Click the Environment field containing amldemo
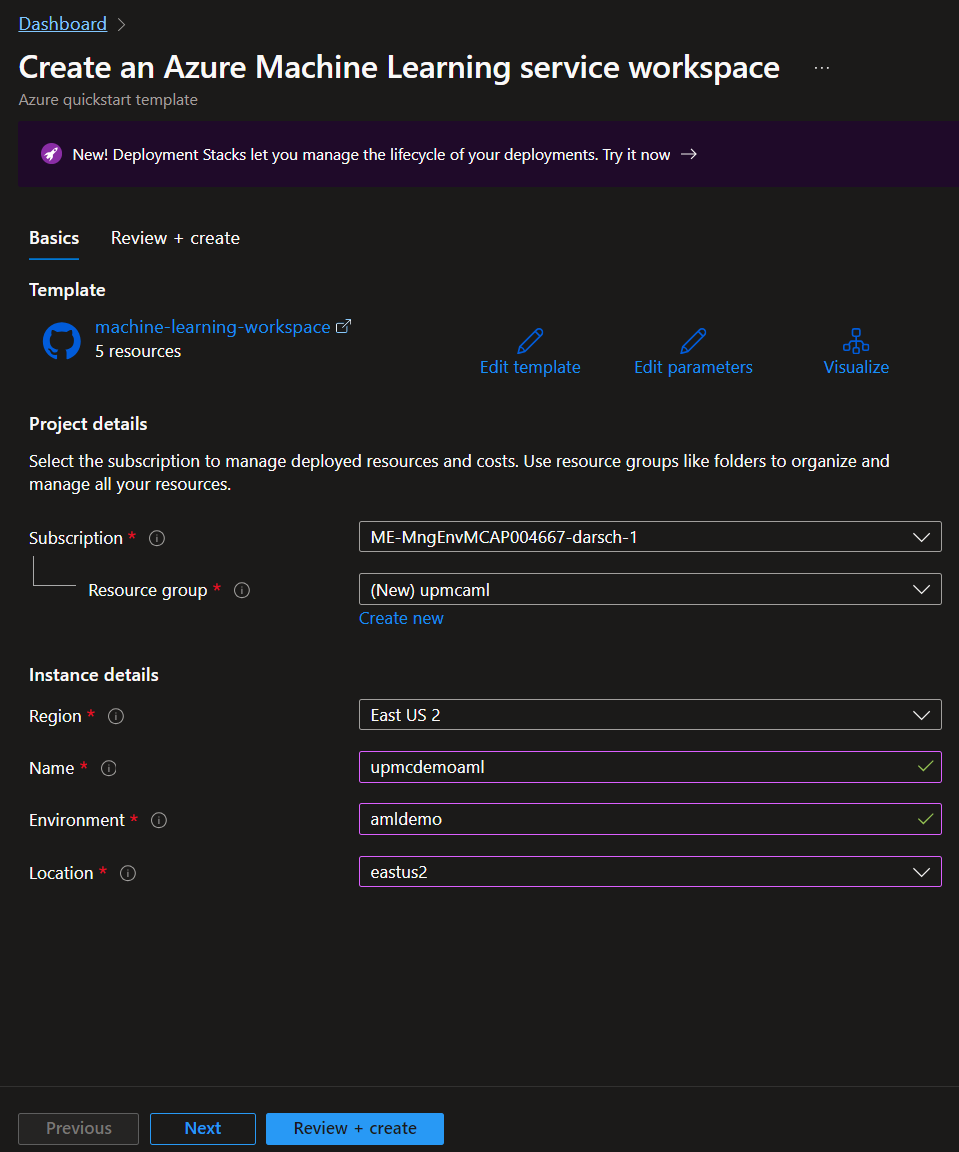The image size is (959, 1152). pos(650,819)
